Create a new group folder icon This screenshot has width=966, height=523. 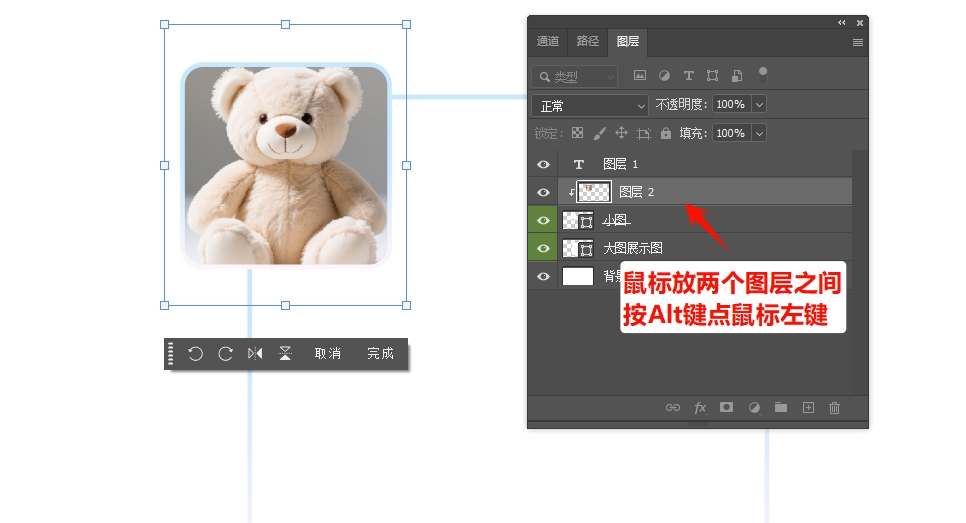pos(781,407)
